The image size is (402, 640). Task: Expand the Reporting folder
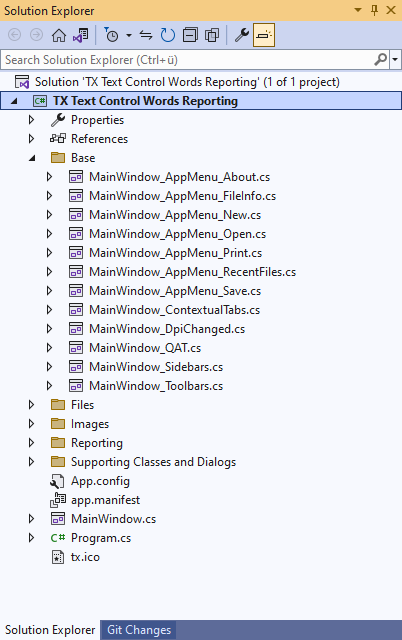coord(31,442)
